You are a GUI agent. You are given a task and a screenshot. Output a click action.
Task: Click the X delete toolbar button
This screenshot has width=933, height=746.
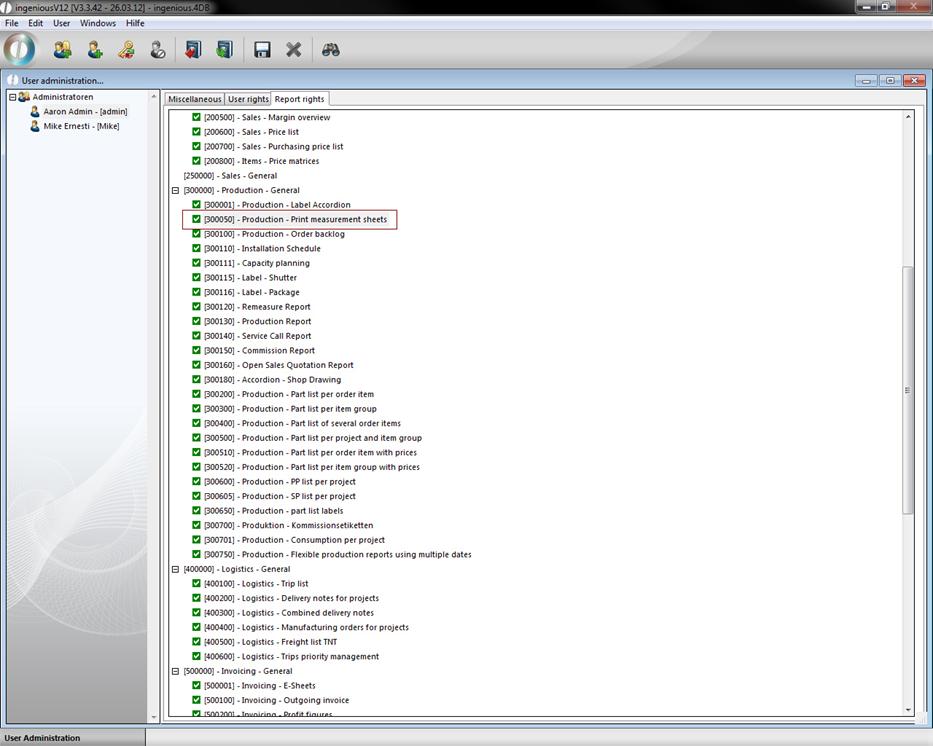pyautogui.click(x=294, y=49)
